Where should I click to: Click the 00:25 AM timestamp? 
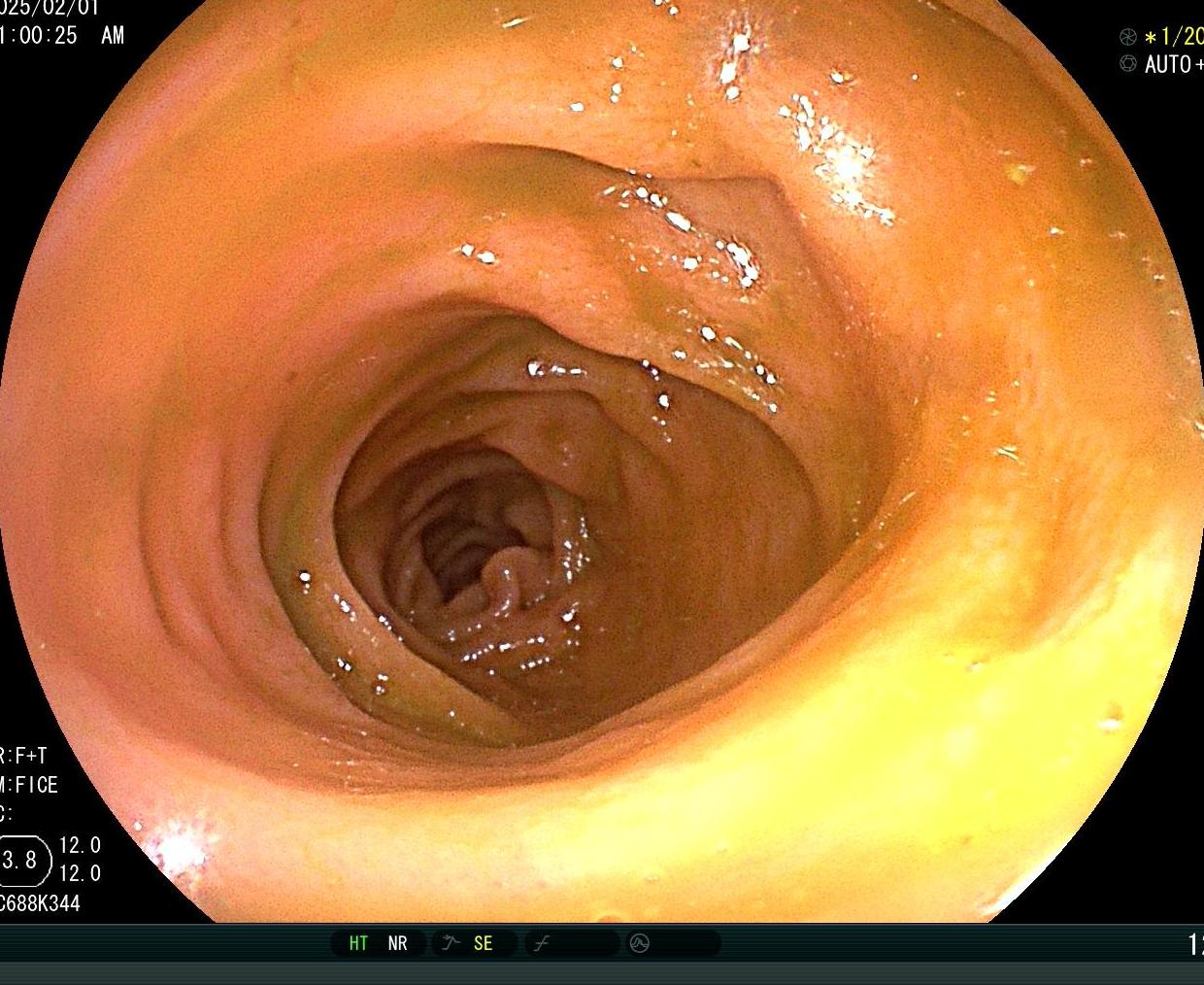(62, 35)
